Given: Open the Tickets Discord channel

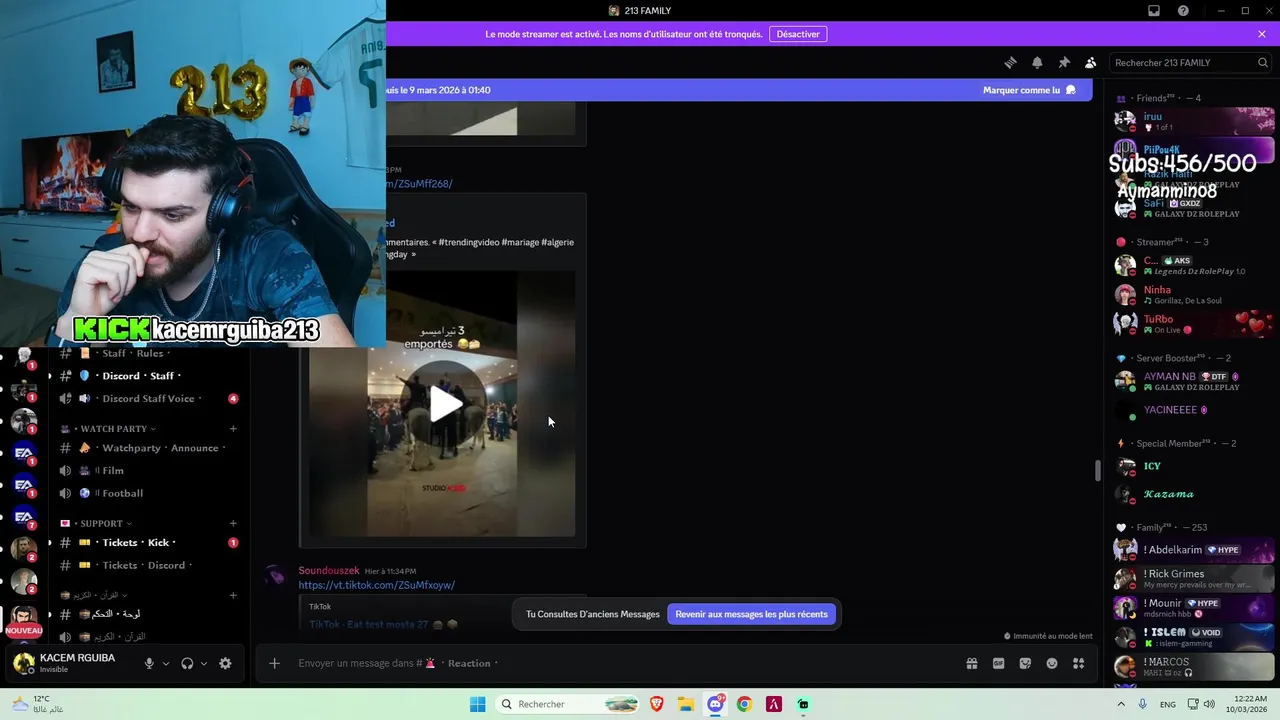Looking at the screenshot, I should tap(149, 565).
